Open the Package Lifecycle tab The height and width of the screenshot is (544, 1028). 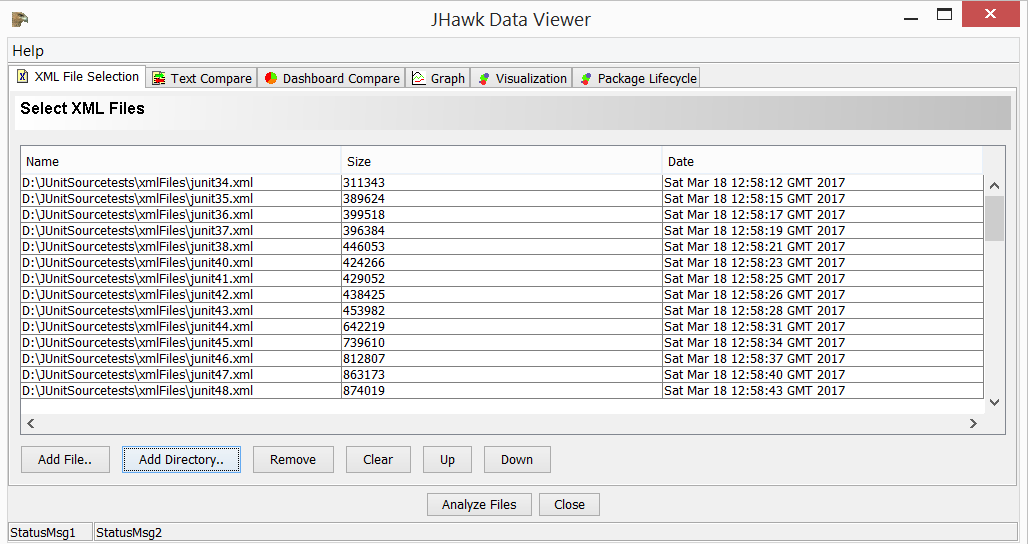[637, 78]
